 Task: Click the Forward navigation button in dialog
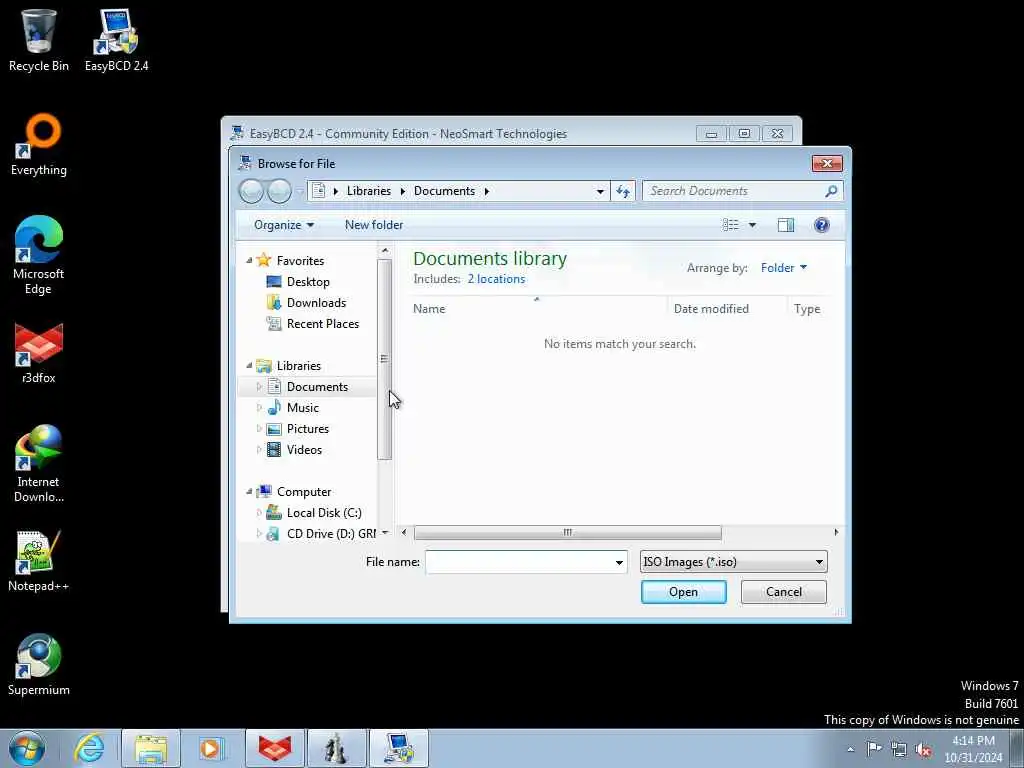(280, 191)
